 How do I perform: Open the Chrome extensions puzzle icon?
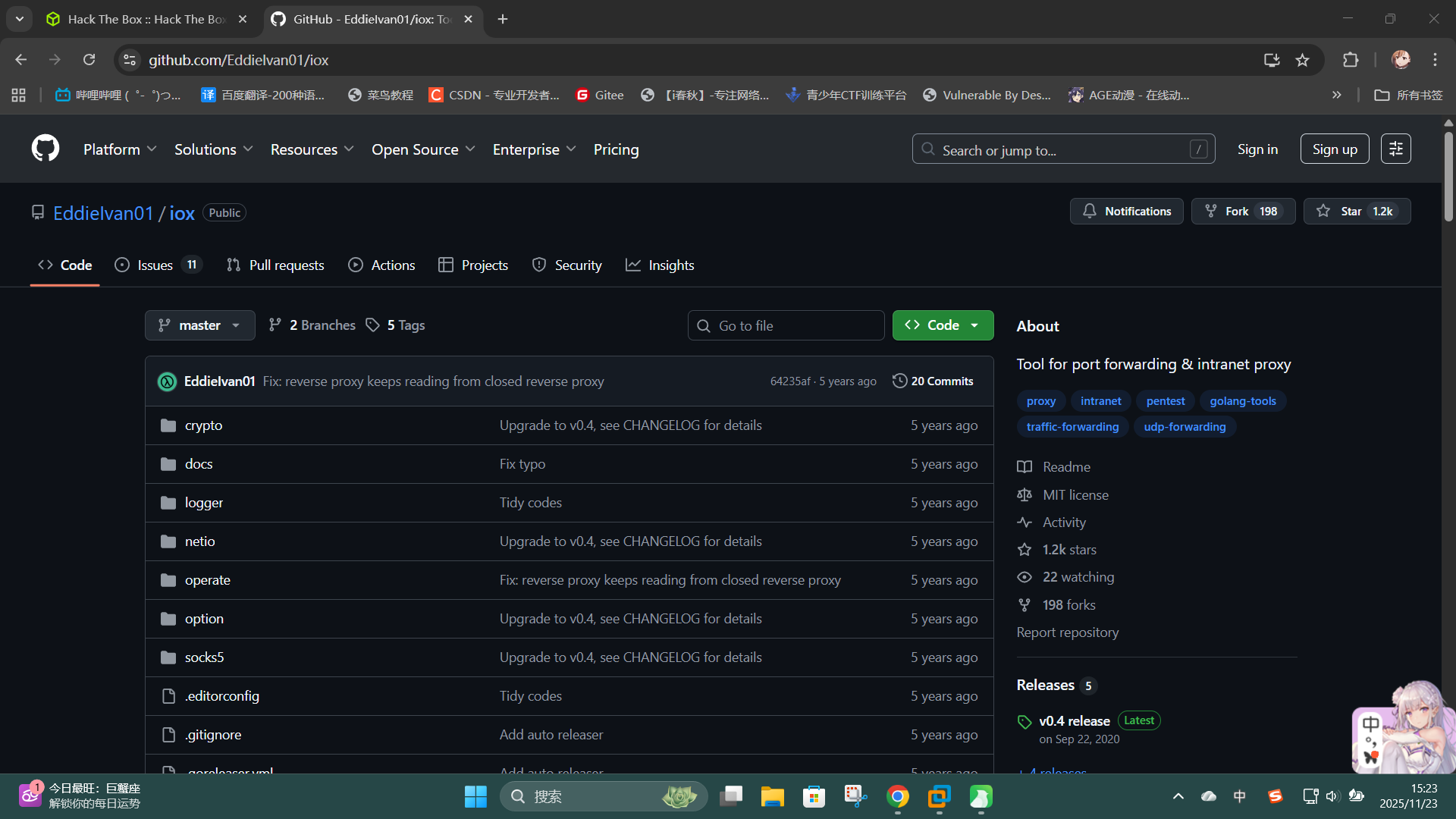pyautogui.click(x=1351, y=60)
